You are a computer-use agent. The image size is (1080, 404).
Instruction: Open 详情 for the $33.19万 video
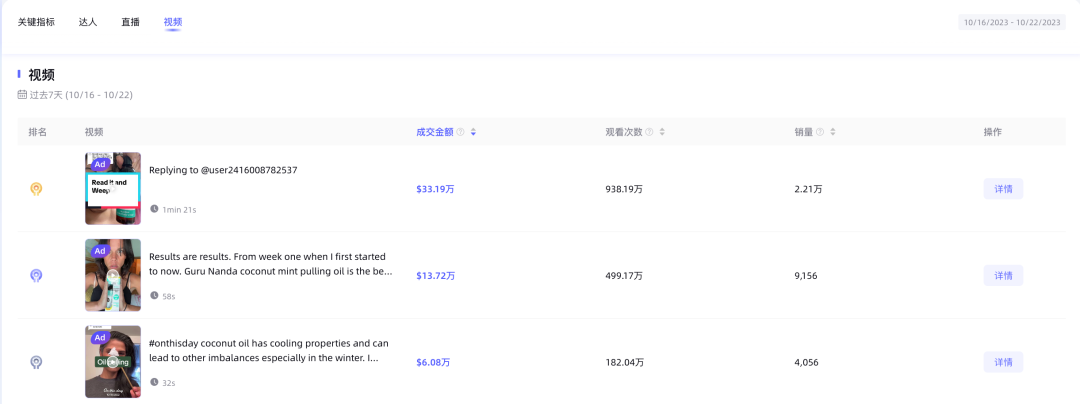click(x=1003, y=189)
